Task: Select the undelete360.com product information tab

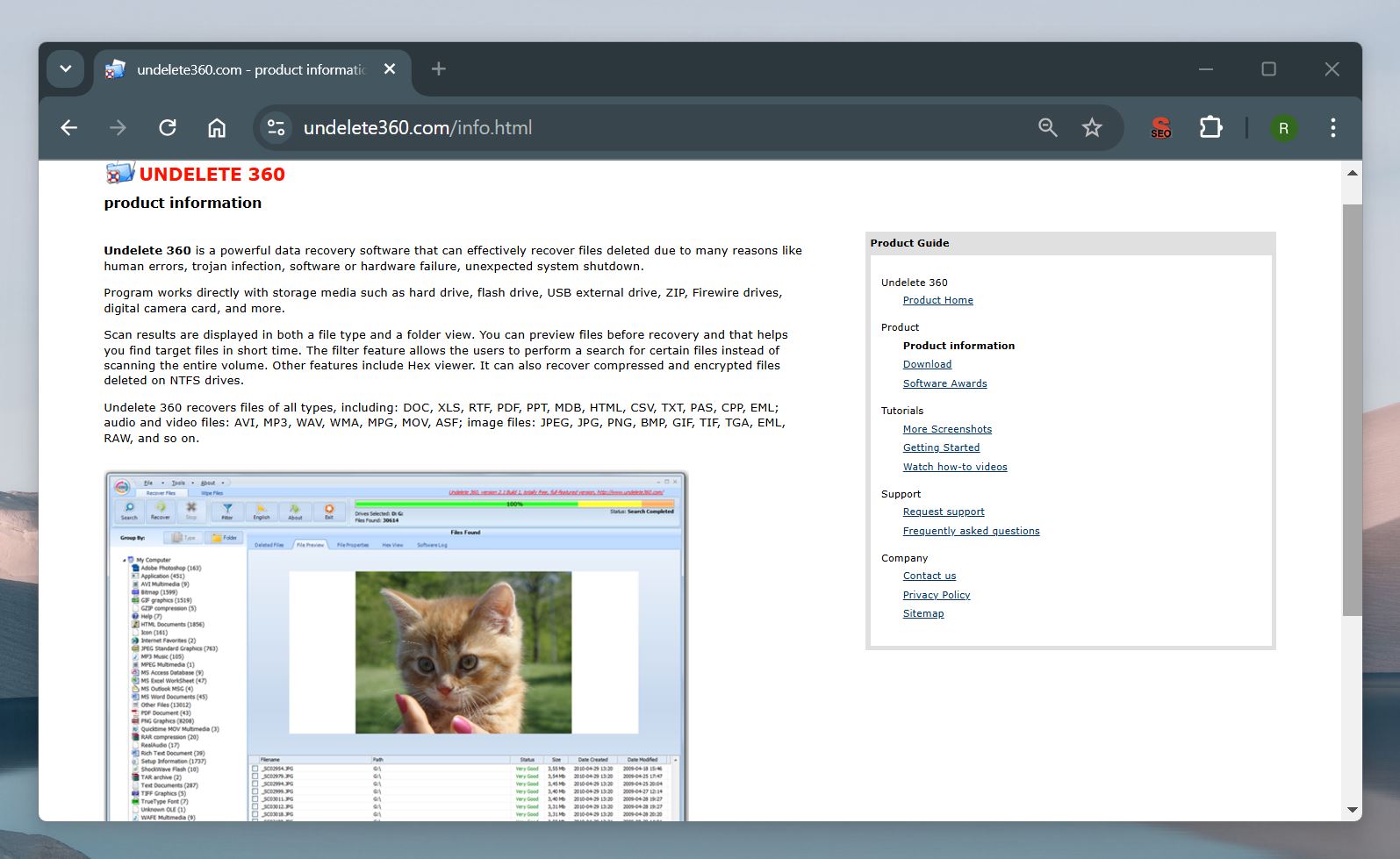Action: [250, 69]
